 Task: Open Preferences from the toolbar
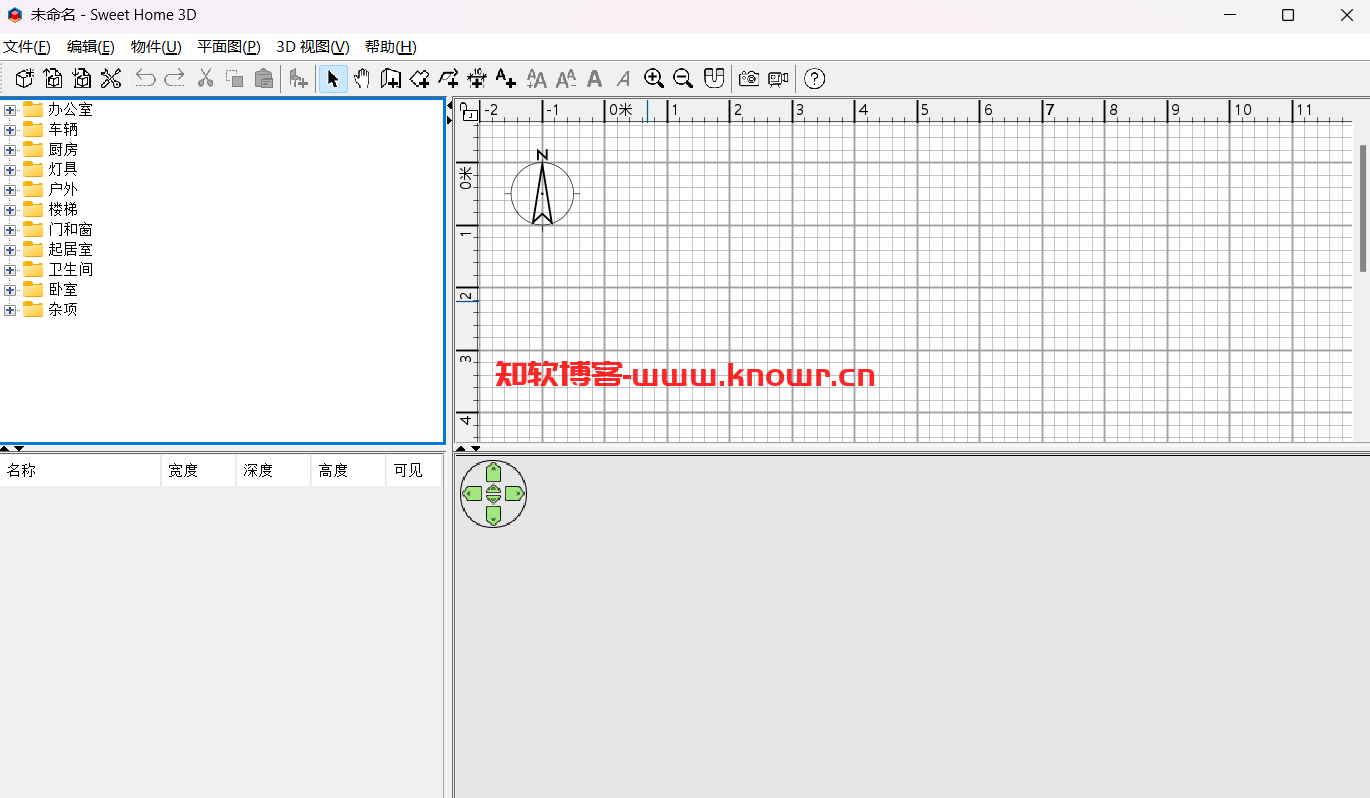(111, 78)
